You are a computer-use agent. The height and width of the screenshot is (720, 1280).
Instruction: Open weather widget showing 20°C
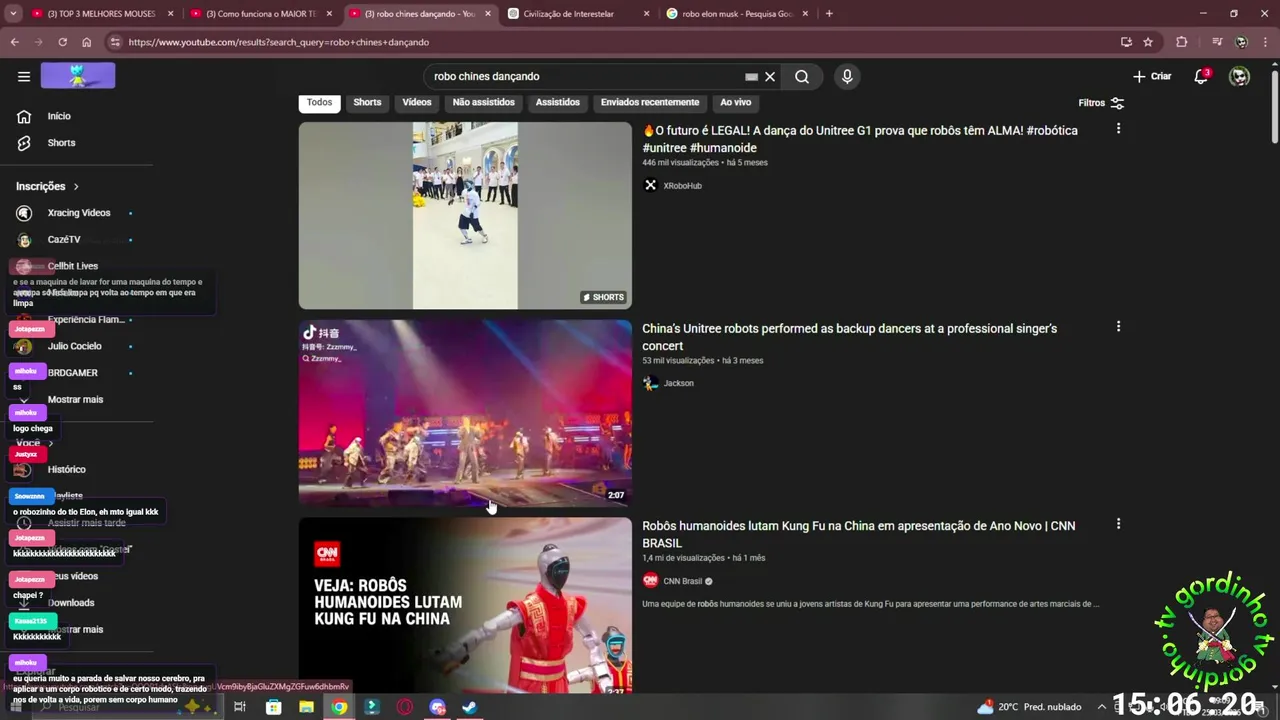[1030, 707]
